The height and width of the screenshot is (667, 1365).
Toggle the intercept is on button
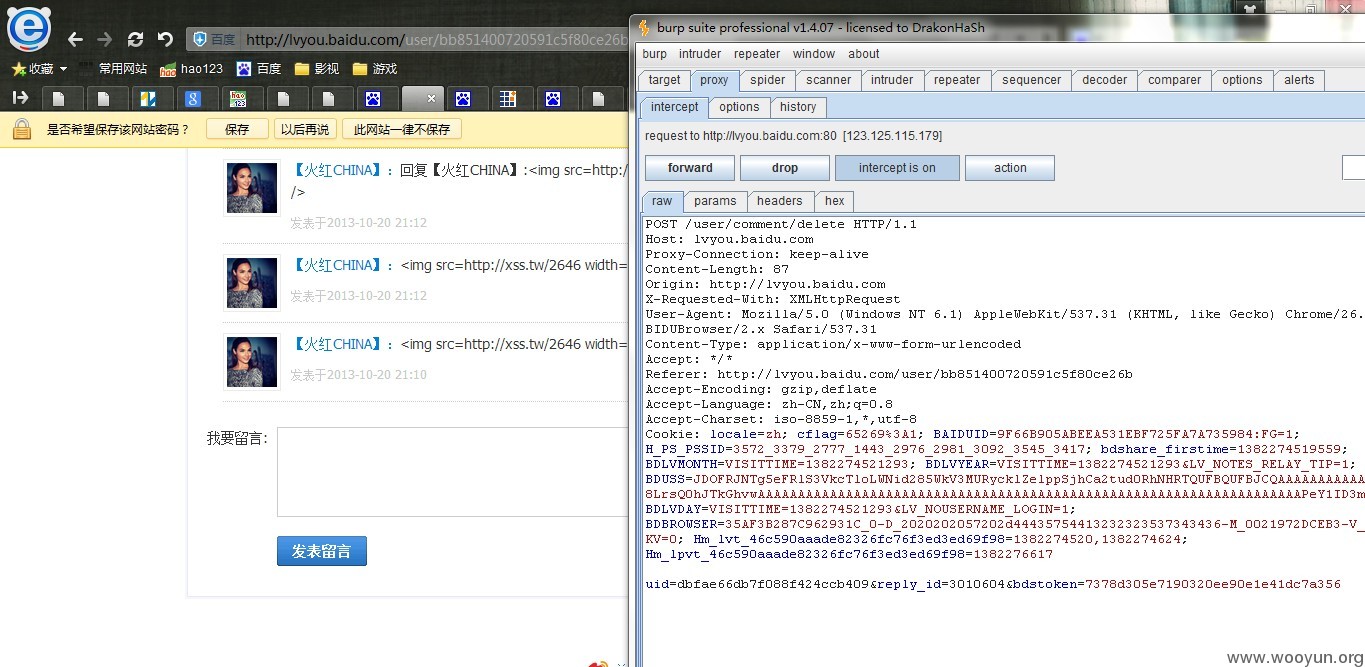pos(897,168)
